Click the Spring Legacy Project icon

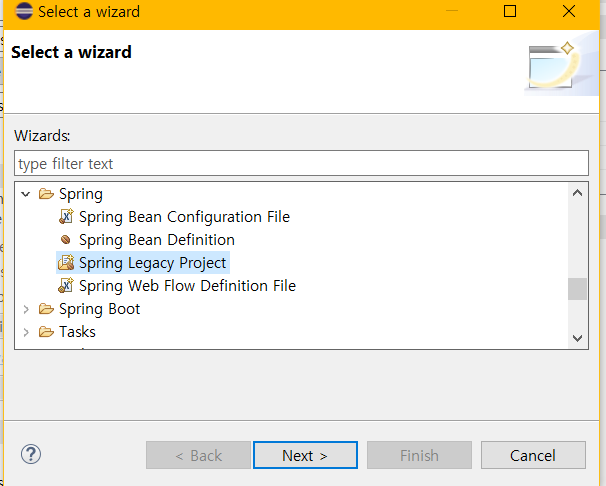pyautogui.click(x=66, y=262)
